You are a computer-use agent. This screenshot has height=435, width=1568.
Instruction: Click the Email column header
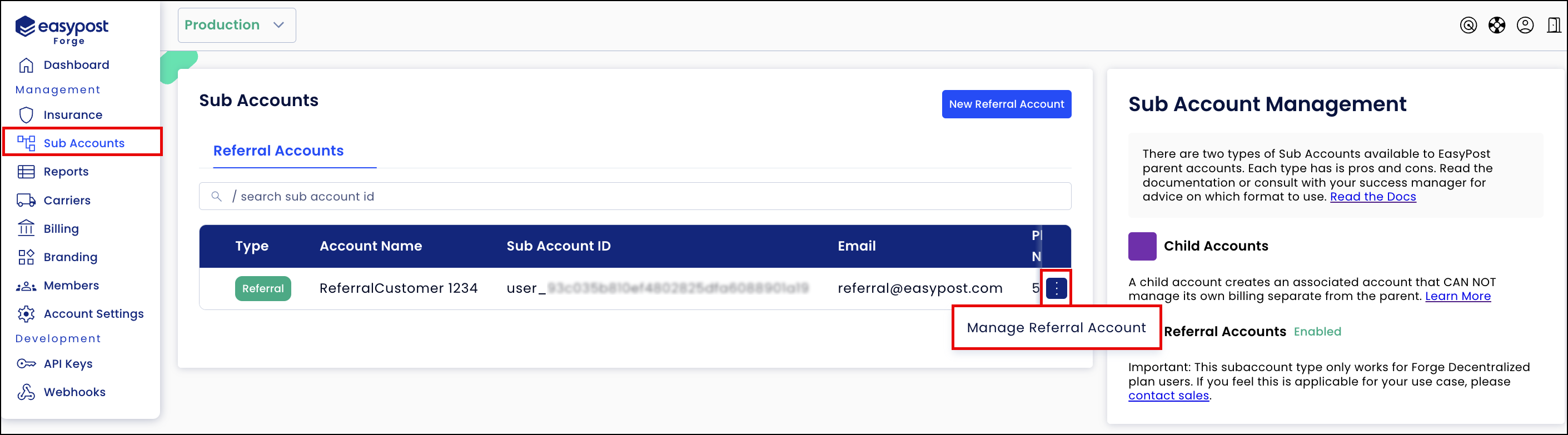pyautogui.click(x=857, y=246)
